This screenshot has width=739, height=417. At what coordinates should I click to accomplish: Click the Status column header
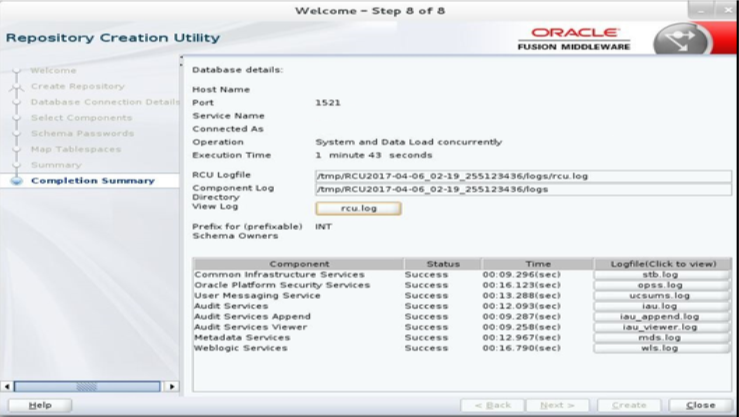click(443, 264)
